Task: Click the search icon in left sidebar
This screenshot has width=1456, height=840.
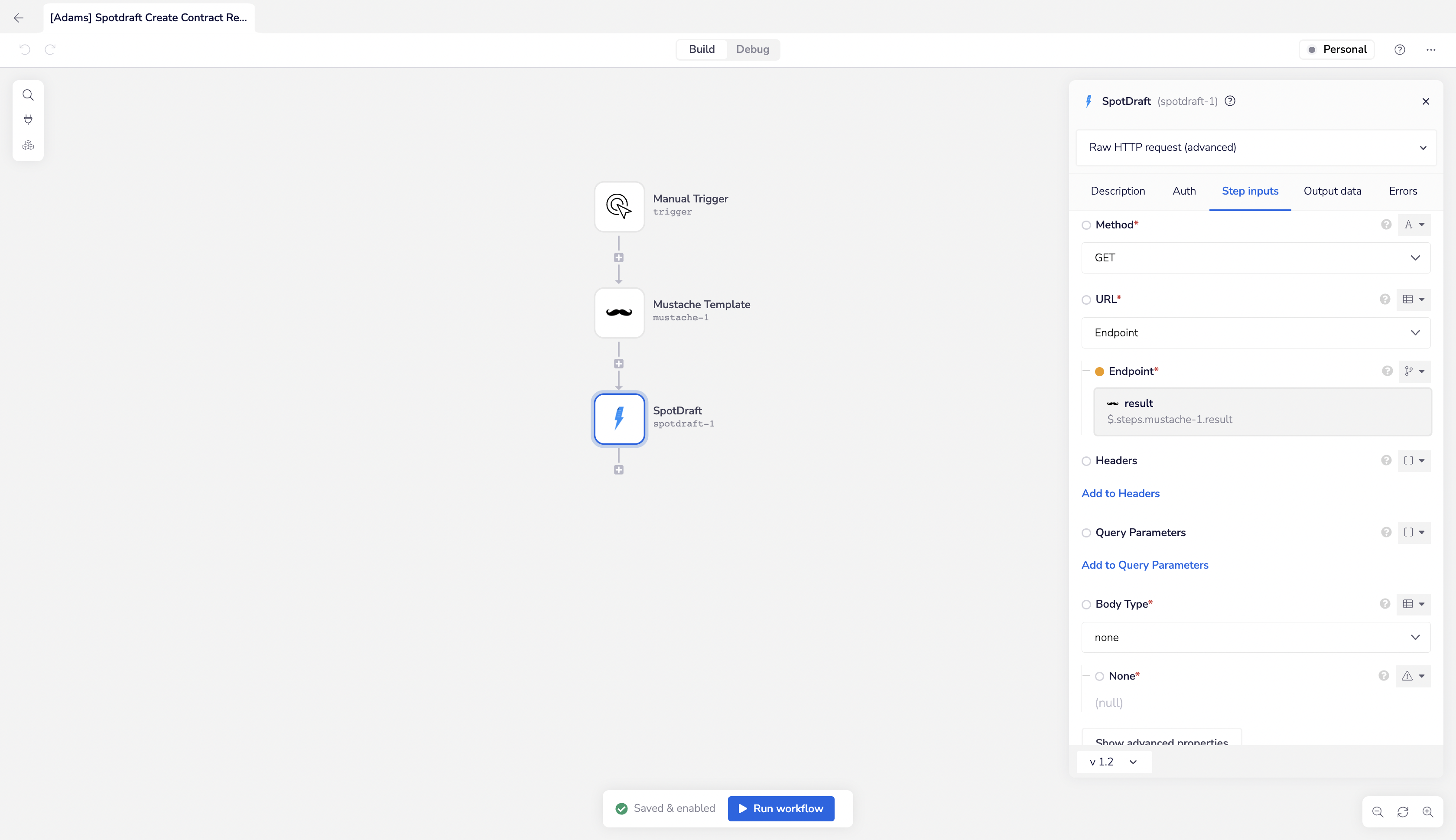Action: pyautogui.click(x=28, y=94)
